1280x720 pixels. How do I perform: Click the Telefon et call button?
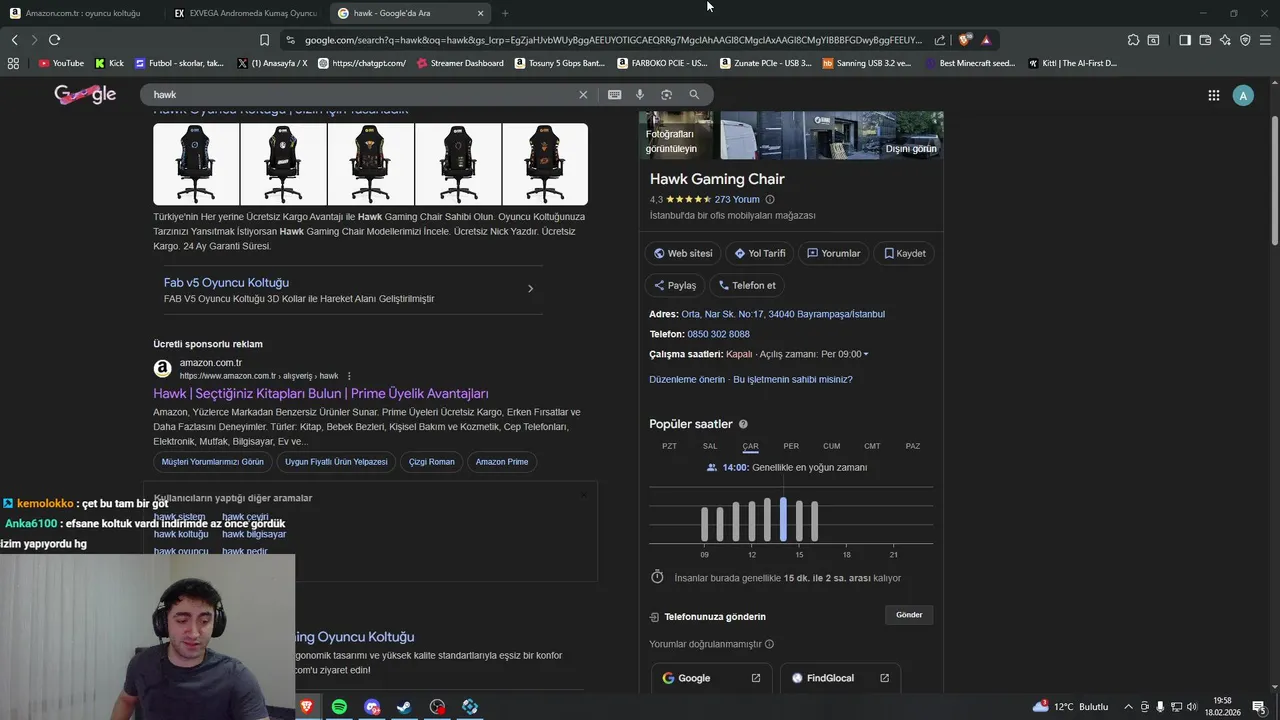747,285
